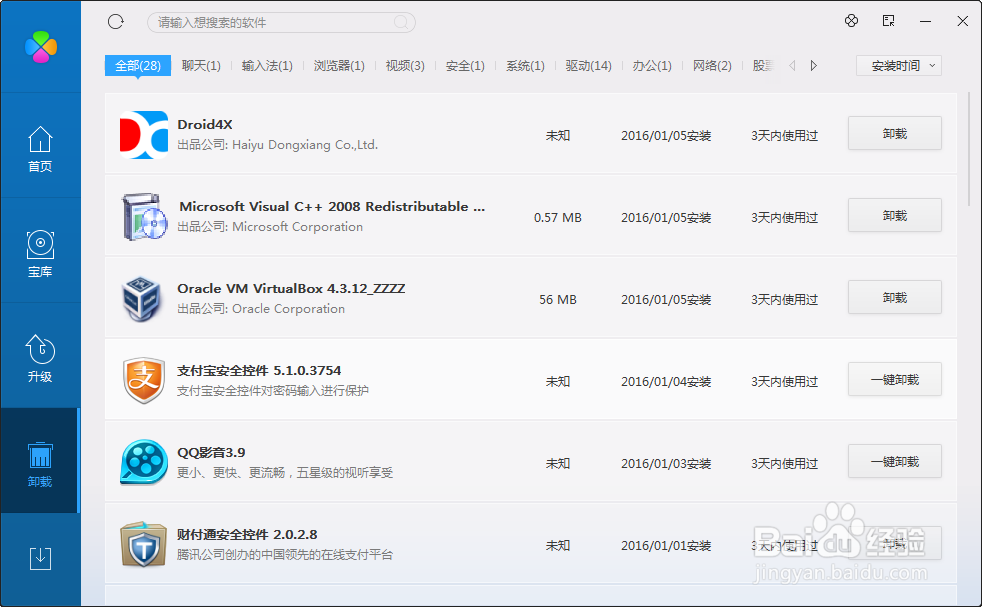982x607 pixels.
Task: Click Haiyu Dongxiang Co.,Ltd. publisher text
Action: (305, 145)
